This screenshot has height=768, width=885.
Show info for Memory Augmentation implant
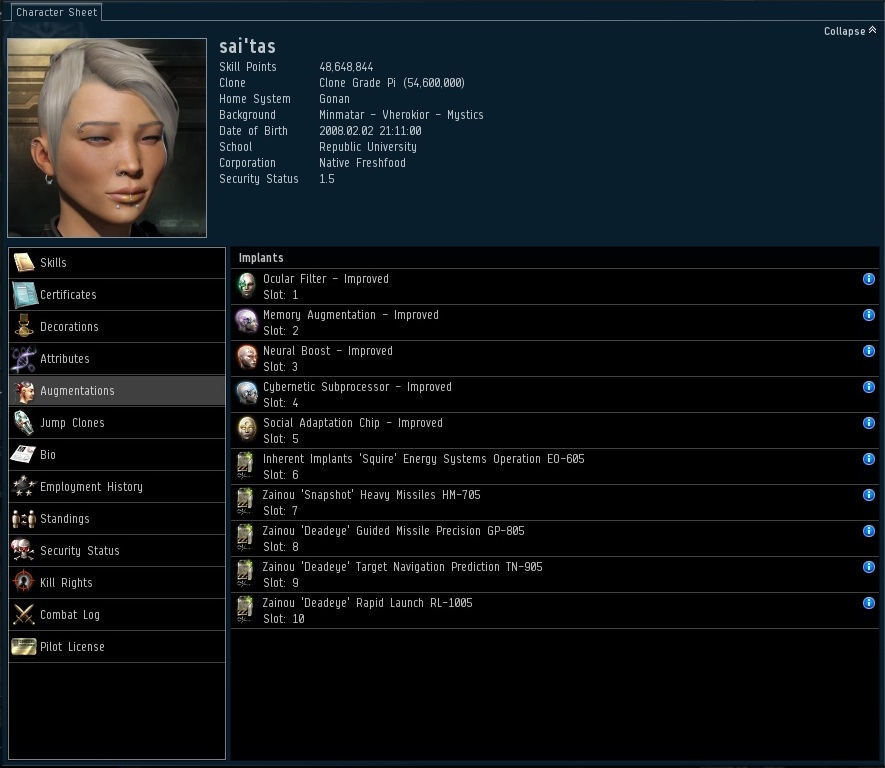tap(869, 315)
